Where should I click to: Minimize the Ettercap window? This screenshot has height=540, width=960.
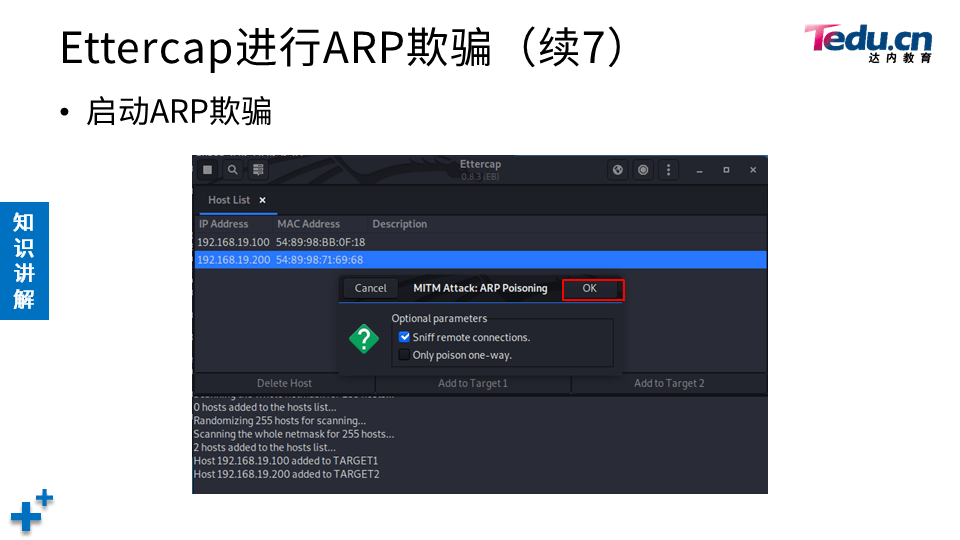click(699, 170)
